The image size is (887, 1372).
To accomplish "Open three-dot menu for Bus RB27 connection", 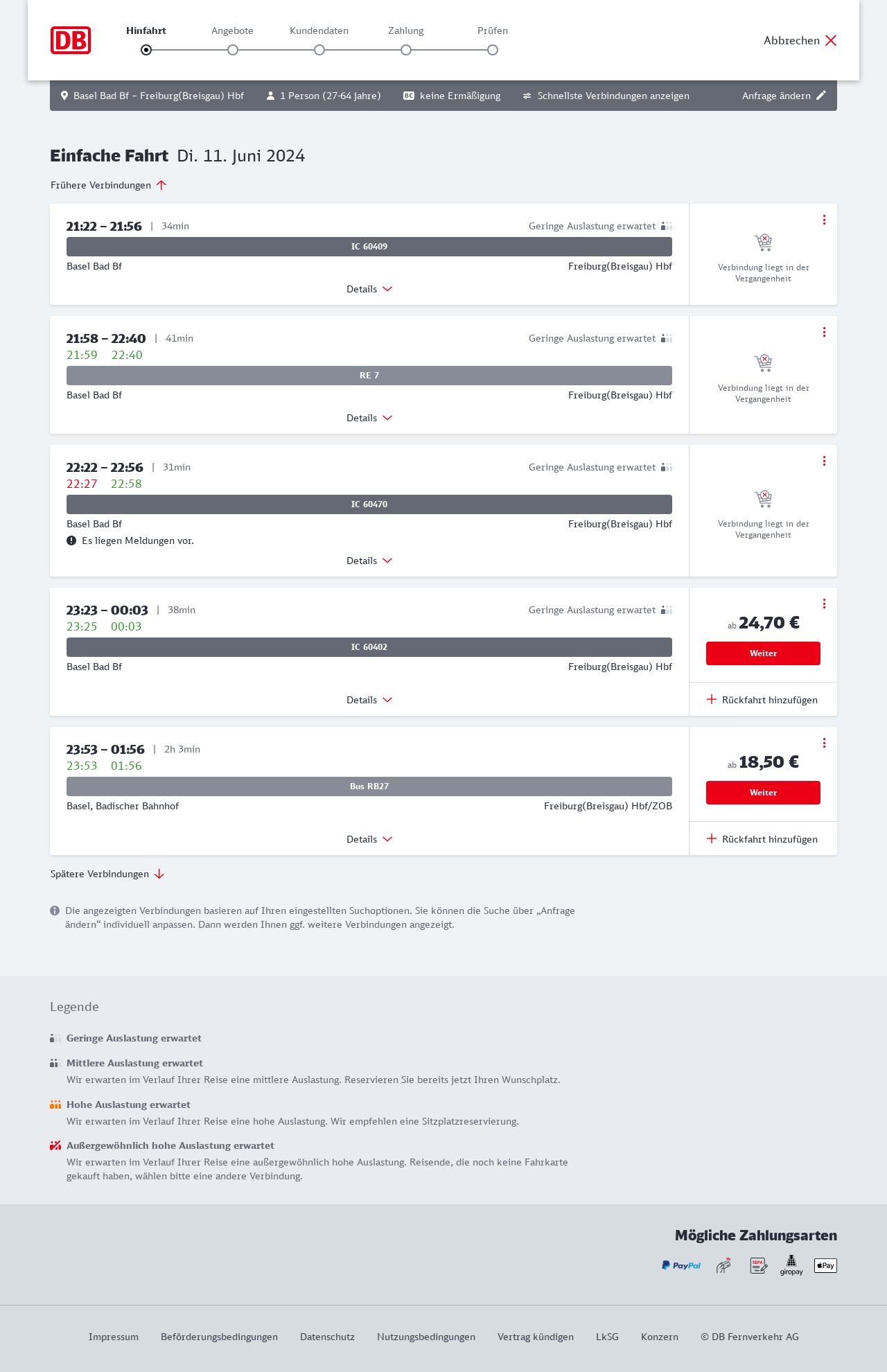I will [x=824, y=743].
